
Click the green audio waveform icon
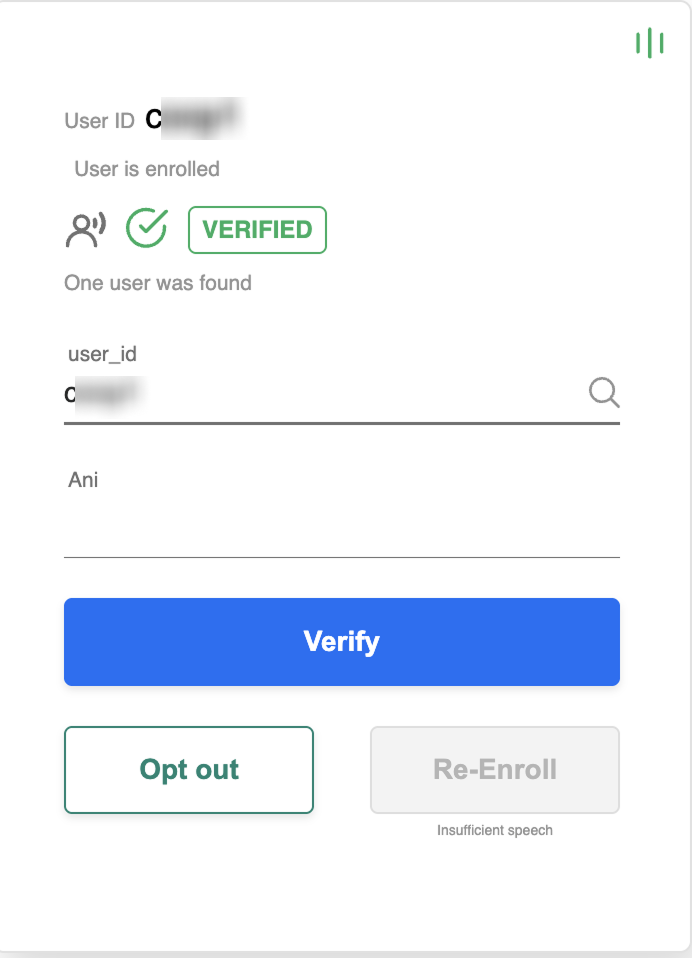tap(649, 43)
